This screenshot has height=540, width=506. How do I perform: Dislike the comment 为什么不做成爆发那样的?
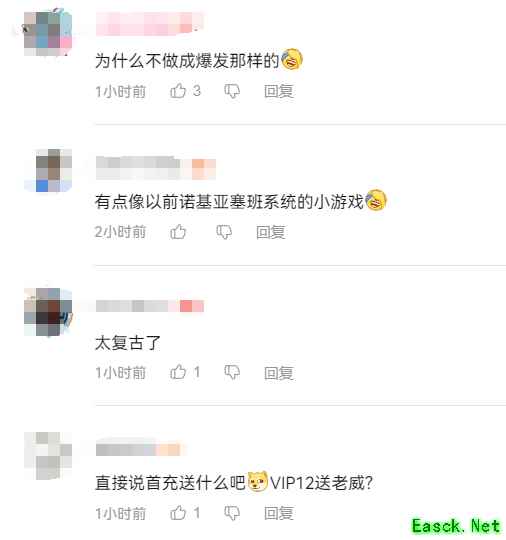232,91
